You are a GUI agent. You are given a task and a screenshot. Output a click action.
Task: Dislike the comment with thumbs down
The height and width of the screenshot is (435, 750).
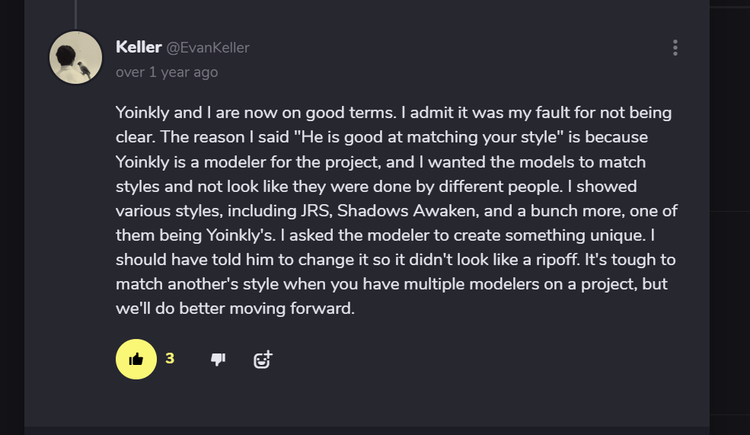(218, 359)
